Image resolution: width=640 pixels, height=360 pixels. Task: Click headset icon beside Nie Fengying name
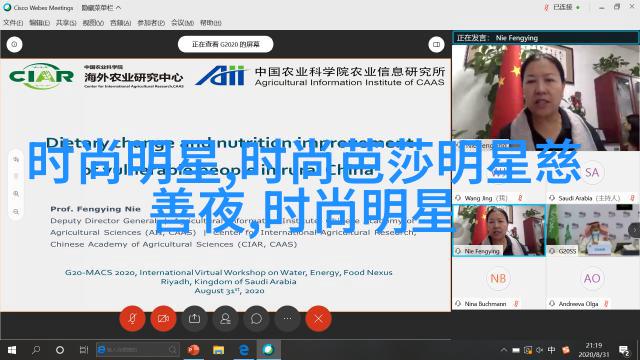click(x=458, y=251)
